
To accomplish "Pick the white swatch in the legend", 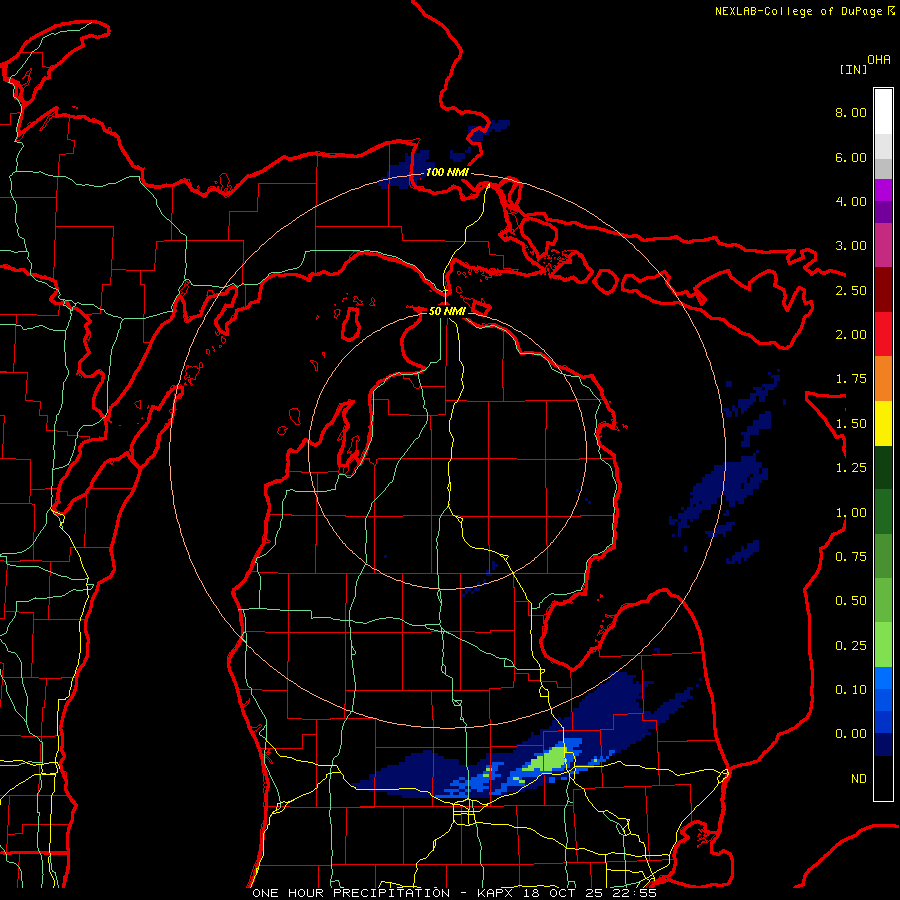I will coord(883,112).
